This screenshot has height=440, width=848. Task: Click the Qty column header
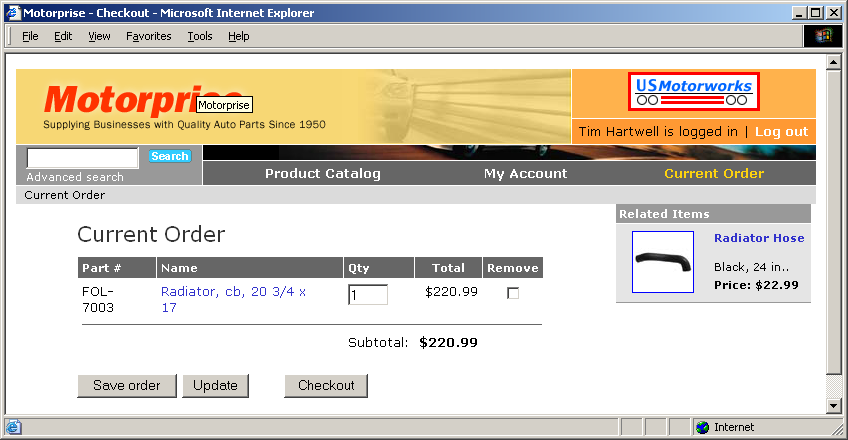pos(379,268)
